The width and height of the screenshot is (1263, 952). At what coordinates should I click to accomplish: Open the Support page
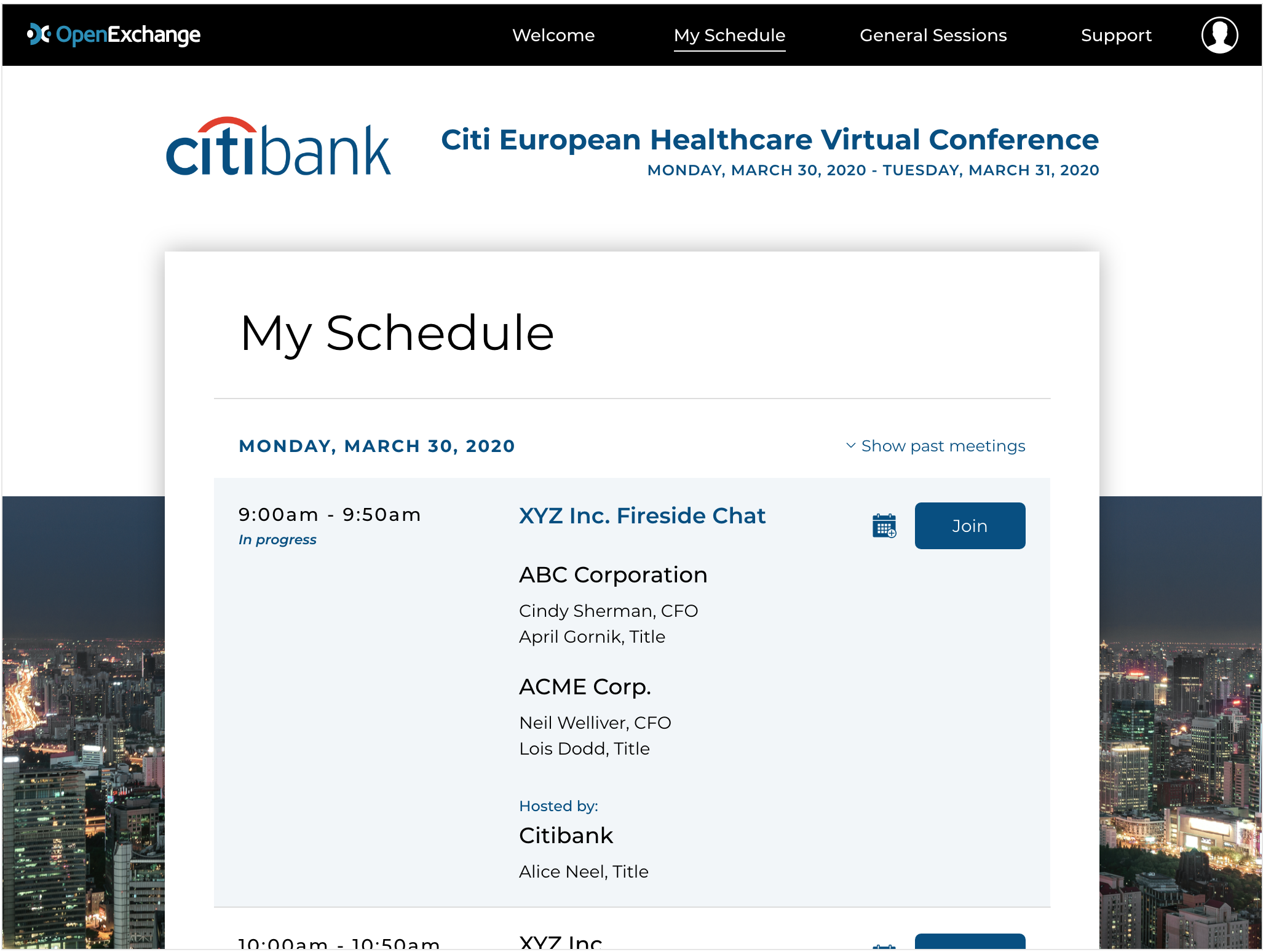point(1116,35)
